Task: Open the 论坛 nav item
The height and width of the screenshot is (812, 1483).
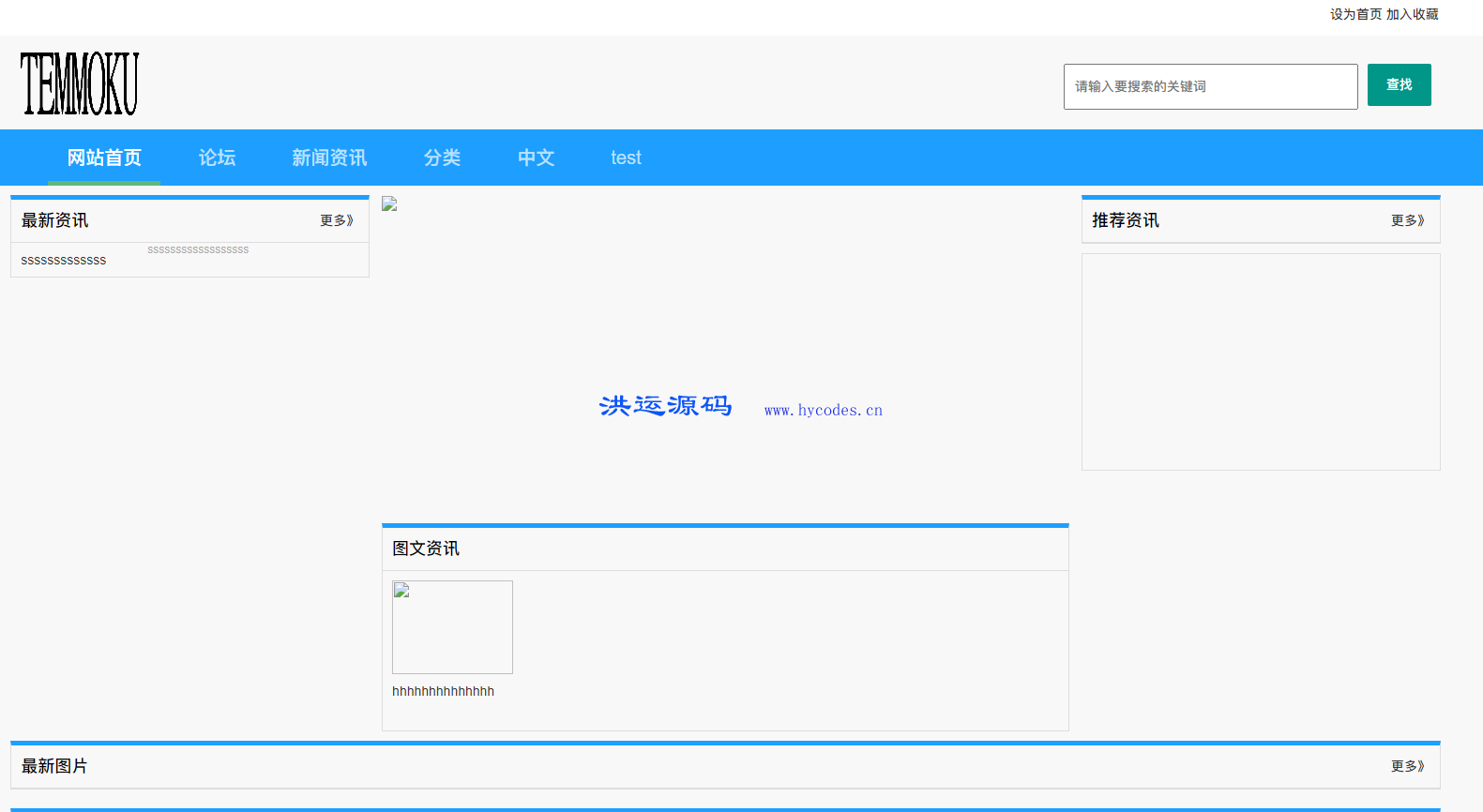Action: point(217,158)
